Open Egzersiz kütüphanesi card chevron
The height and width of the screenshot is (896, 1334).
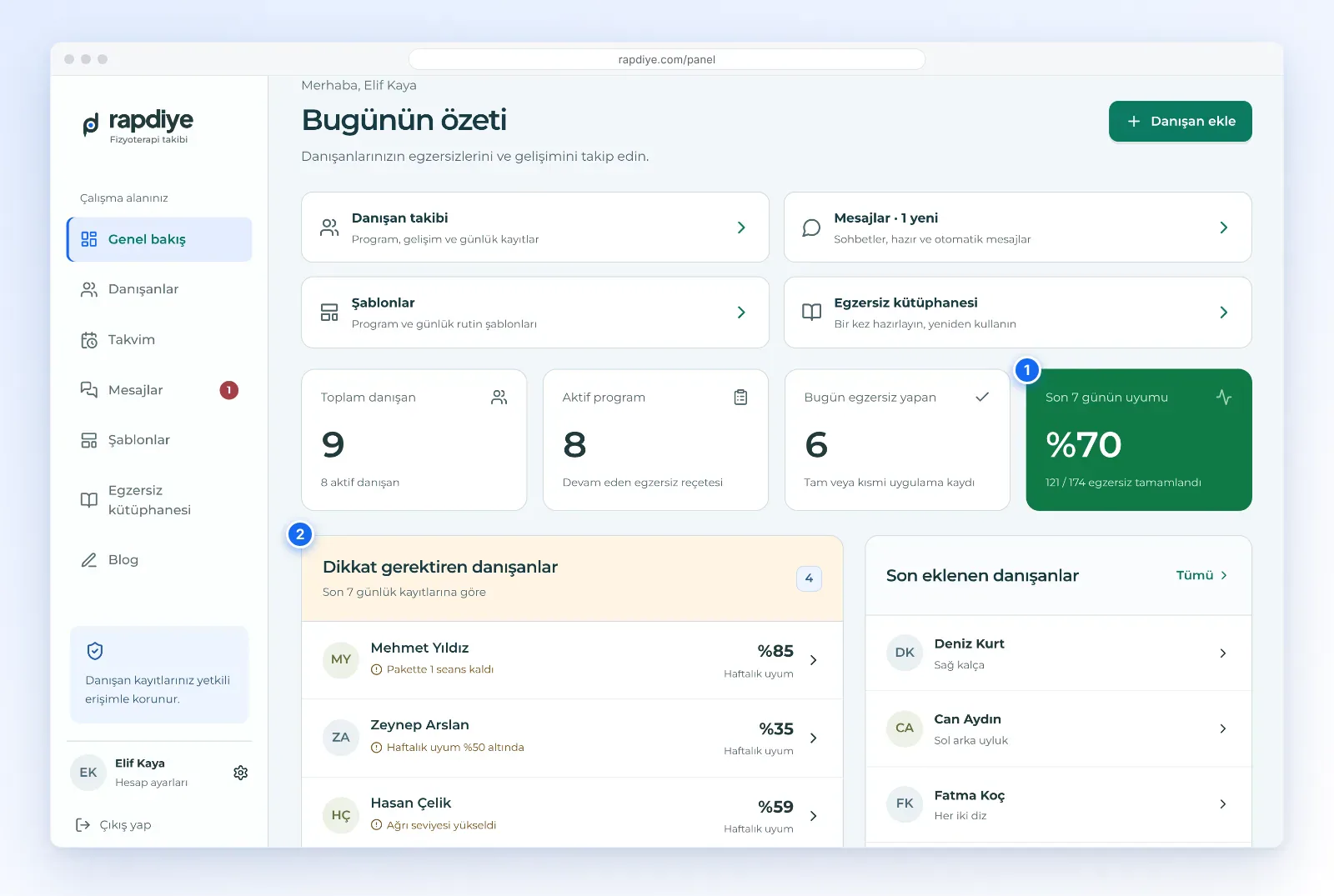click(1223, 313)
